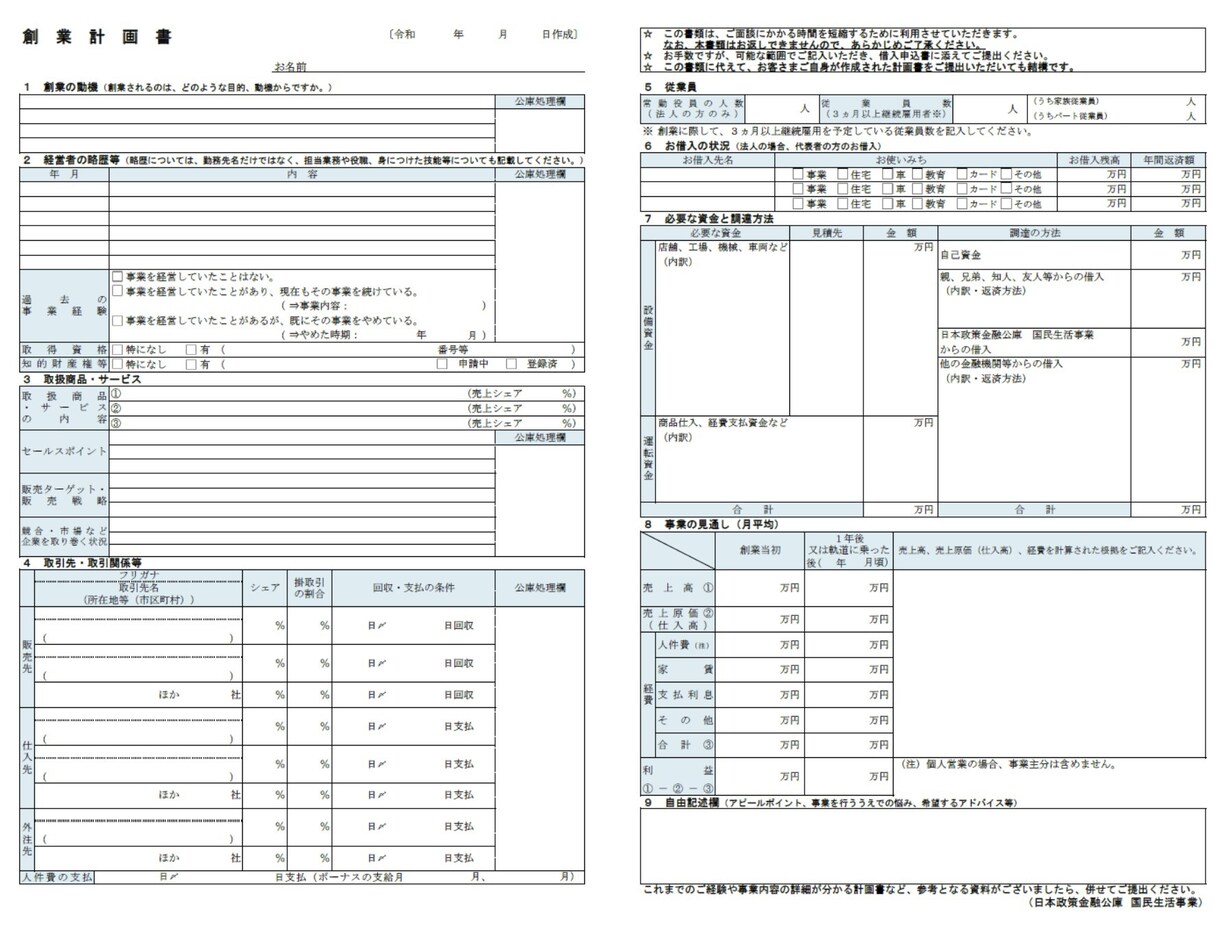Click 売上高① cell under 創業当初
1220x928 pixels.
pos(760,588)
